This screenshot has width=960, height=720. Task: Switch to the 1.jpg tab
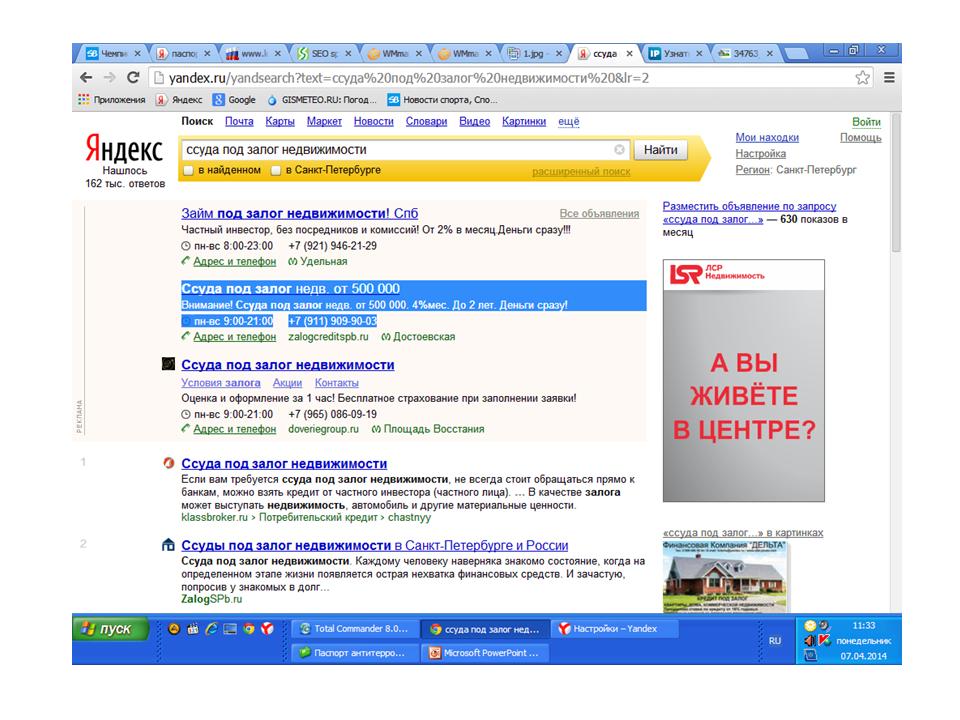click(533, 54)
